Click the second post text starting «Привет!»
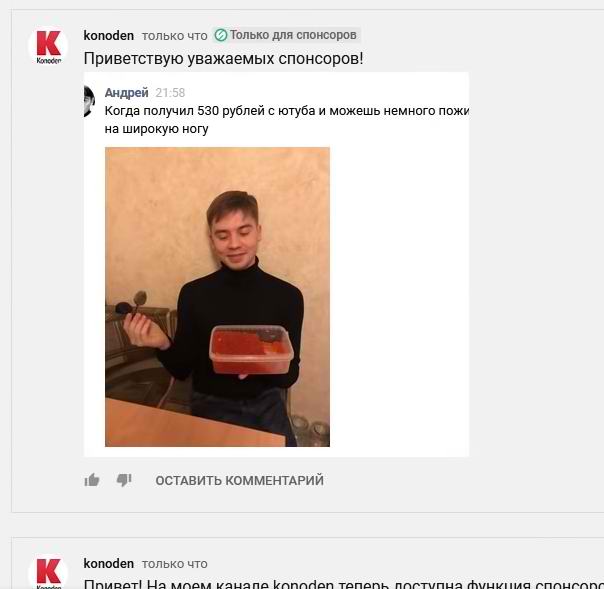 (344, 584)
